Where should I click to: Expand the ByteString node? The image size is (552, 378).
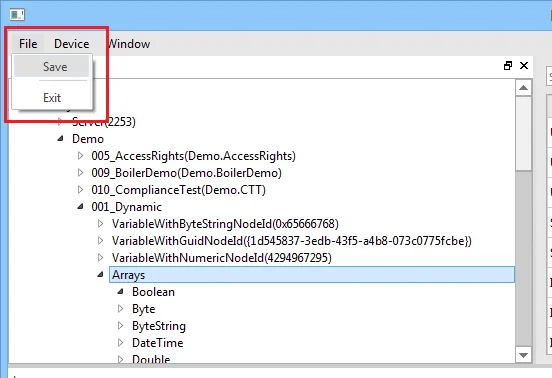[120, 326]
